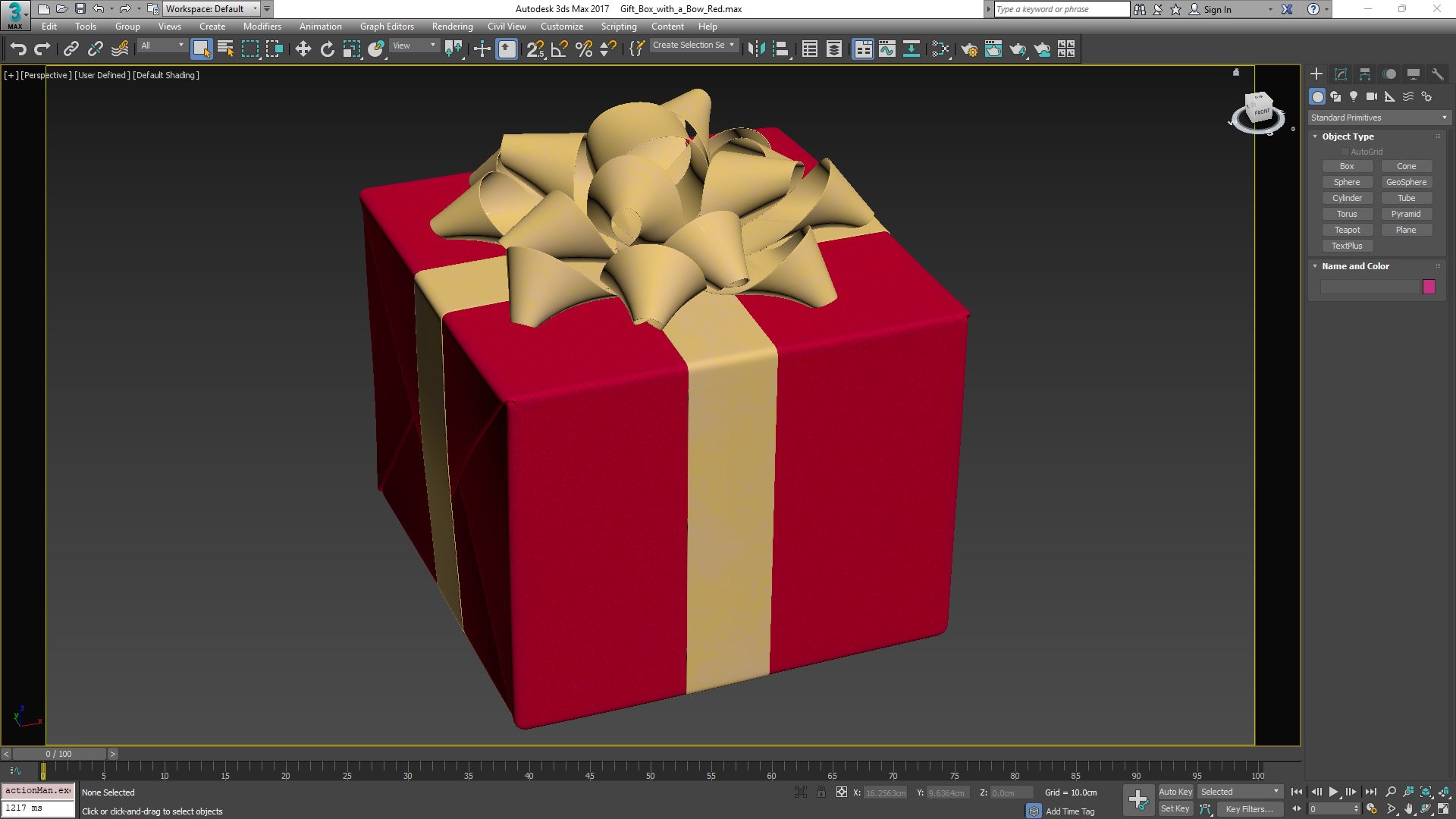Switch to the Modify panel tab
Viewport: 1456px width, 819px height.
(x=1341, y=74)
